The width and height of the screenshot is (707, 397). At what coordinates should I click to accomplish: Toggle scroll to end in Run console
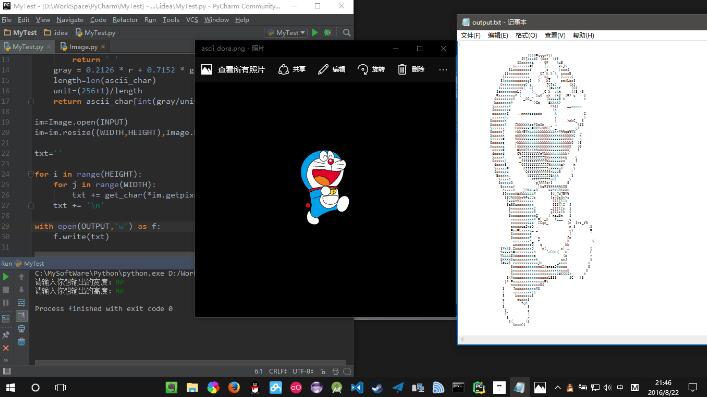click(x=21, y=316)
